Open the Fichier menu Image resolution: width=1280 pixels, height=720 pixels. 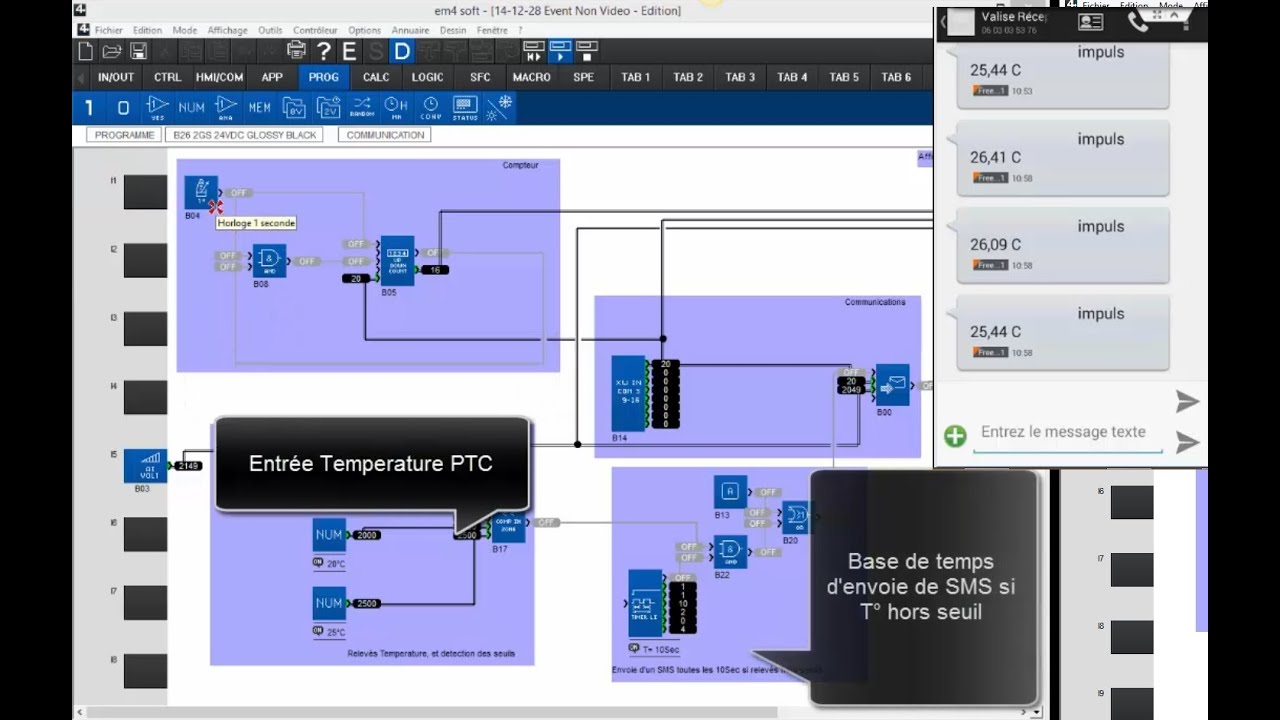click(x=108, y=30)
